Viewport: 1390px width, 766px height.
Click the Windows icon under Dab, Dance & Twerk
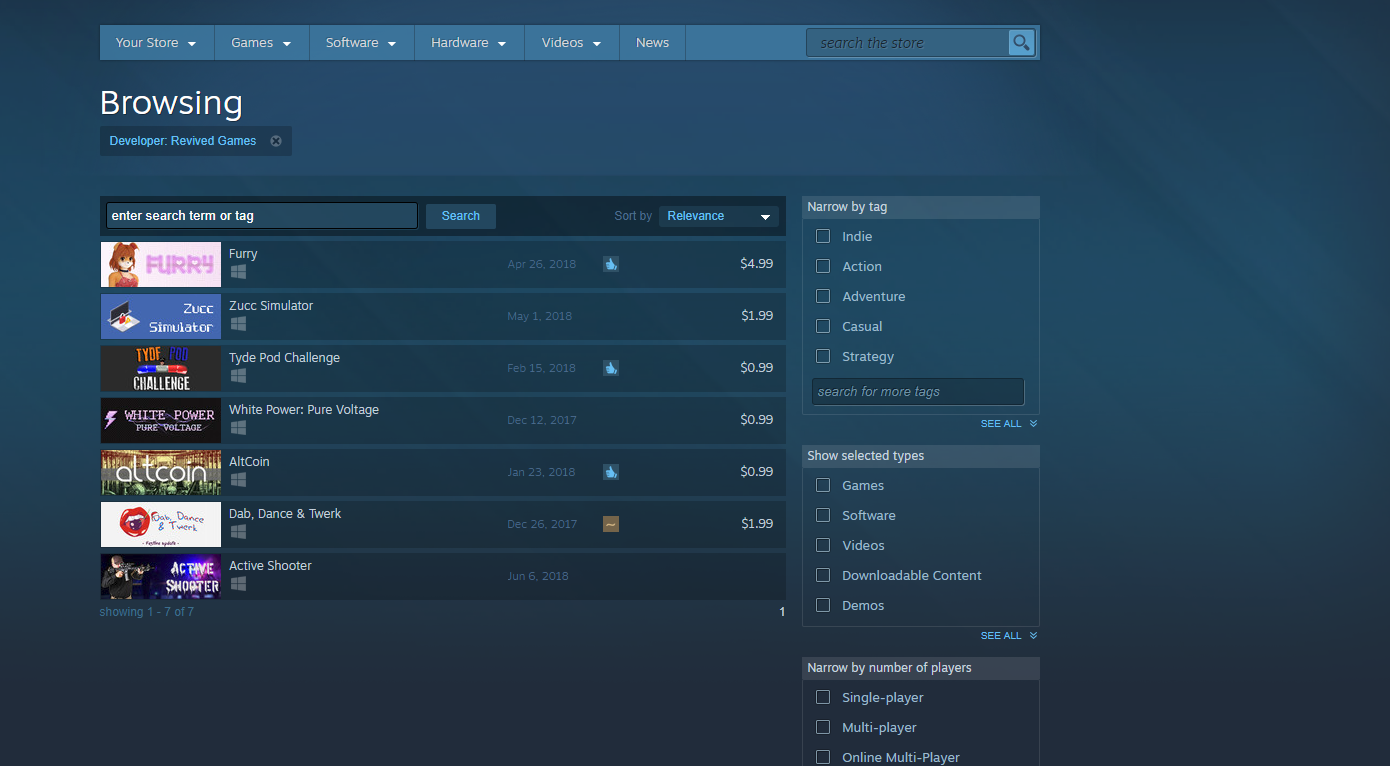238,532
